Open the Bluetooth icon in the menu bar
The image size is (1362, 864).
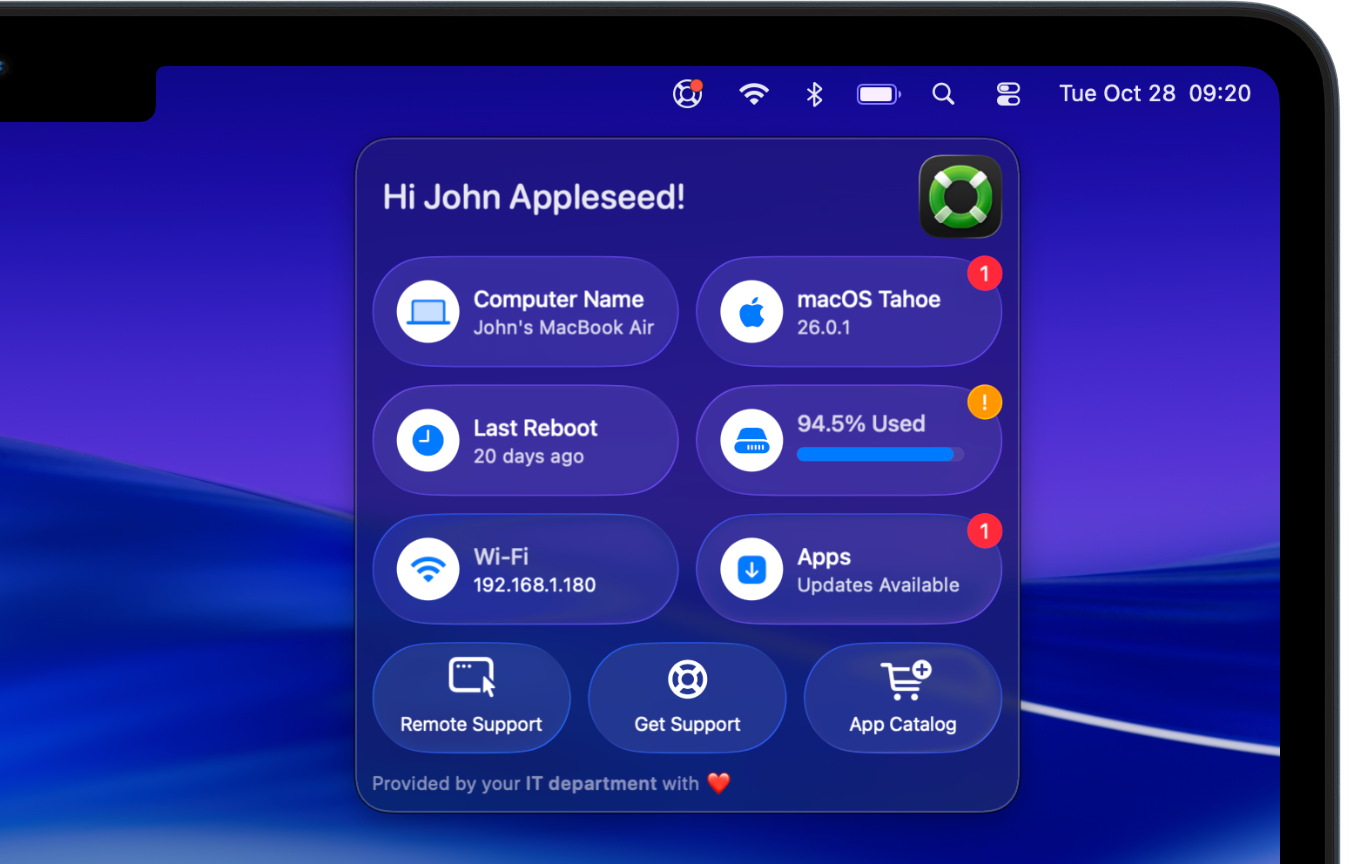pos(813,93)
